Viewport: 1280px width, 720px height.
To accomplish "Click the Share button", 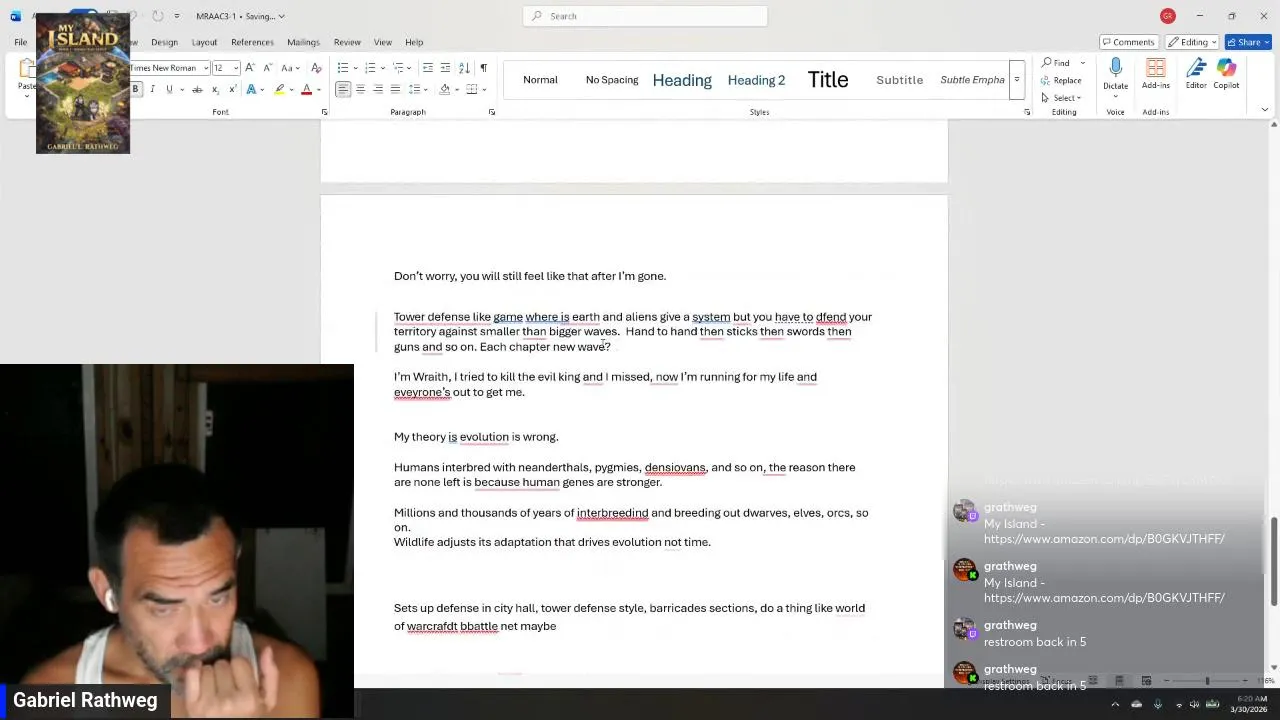I will (1250, 42).
